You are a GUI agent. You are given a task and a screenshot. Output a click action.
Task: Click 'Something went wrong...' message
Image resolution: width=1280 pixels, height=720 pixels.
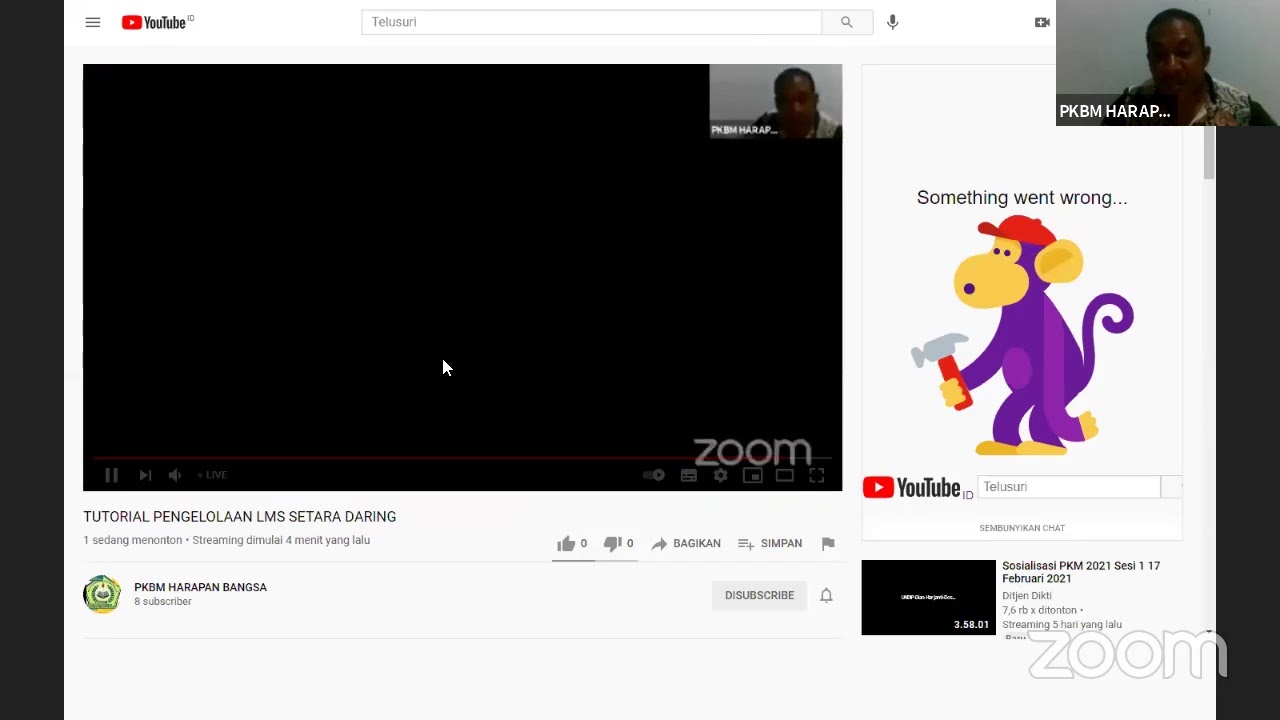[x=1022, y=198]
